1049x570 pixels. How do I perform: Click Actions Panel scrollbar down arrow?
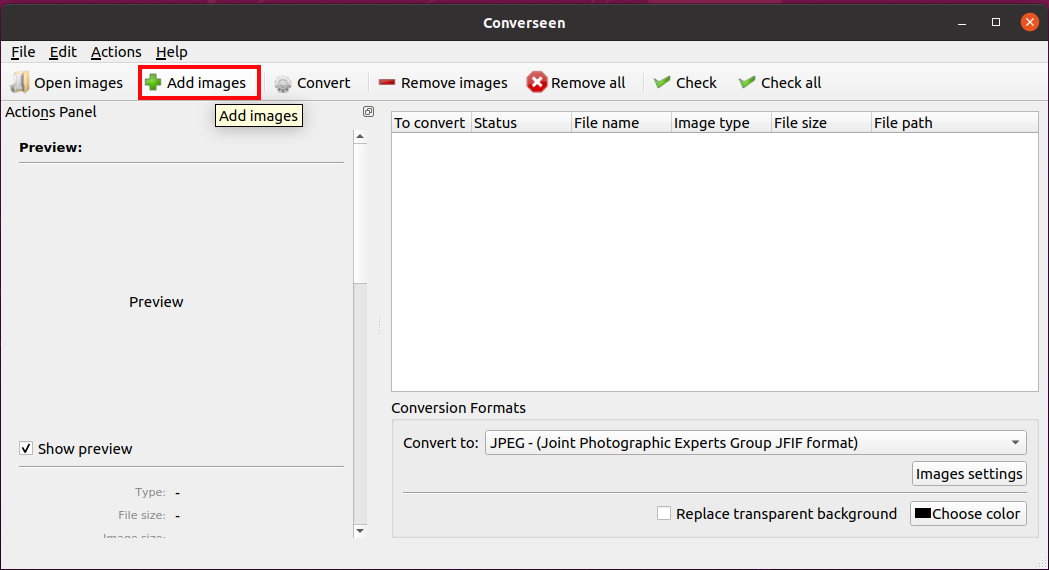click(360, 531)
